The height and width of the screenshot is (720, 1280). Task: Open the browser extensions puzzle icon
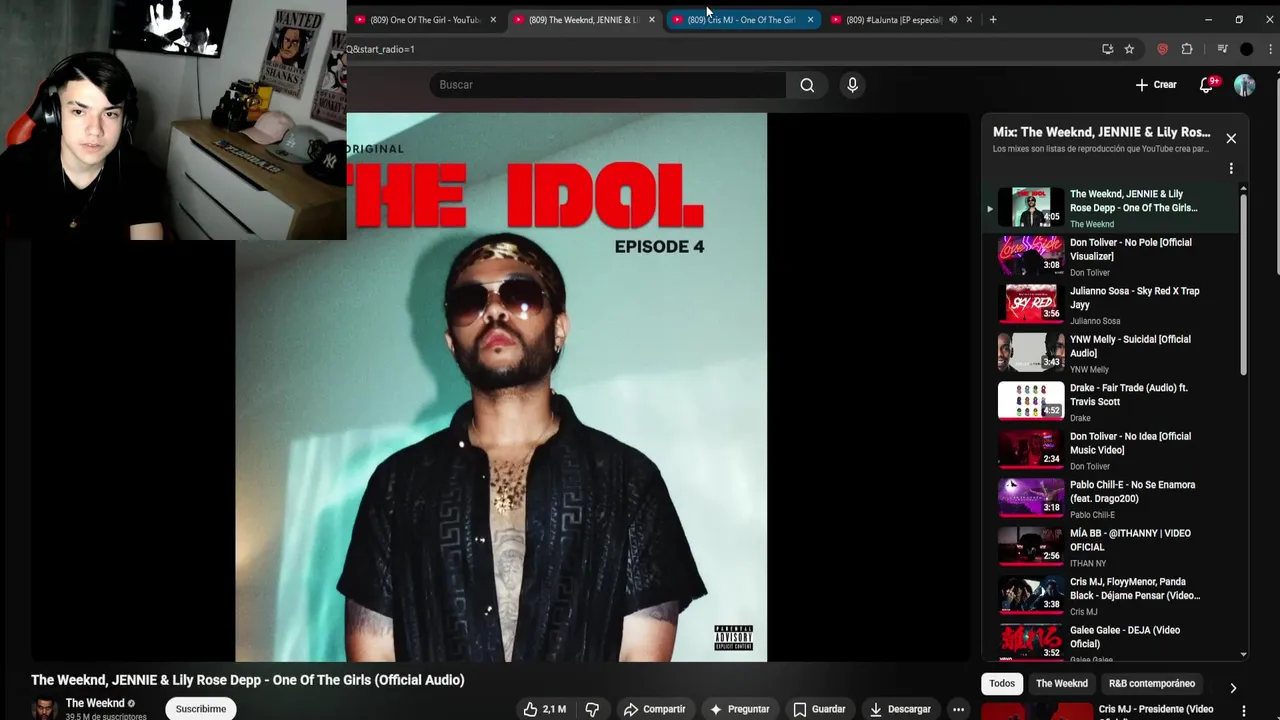coord(1187,49)
